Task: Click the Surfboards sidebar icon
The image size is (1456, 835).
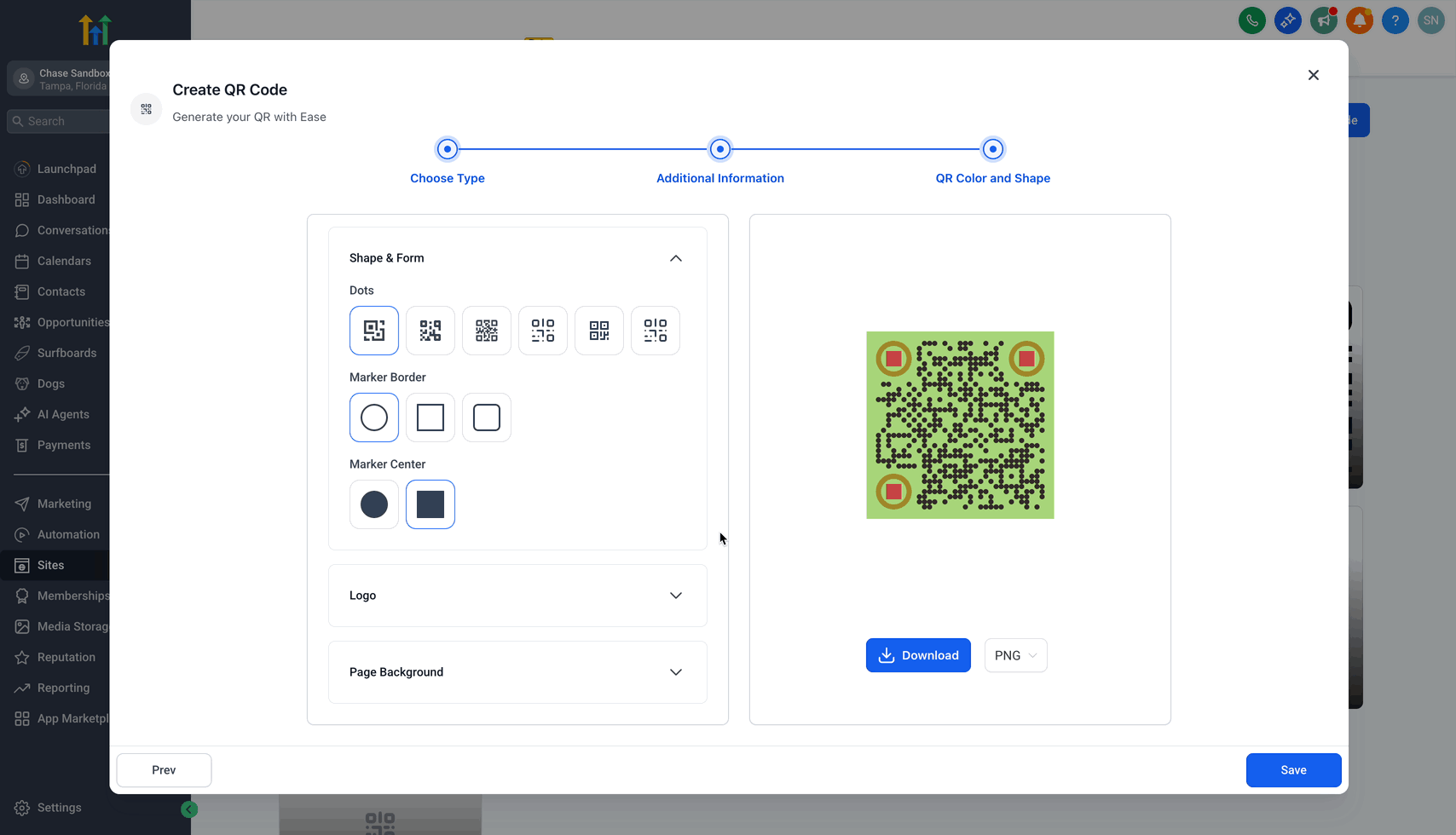Action: [22, 353]
